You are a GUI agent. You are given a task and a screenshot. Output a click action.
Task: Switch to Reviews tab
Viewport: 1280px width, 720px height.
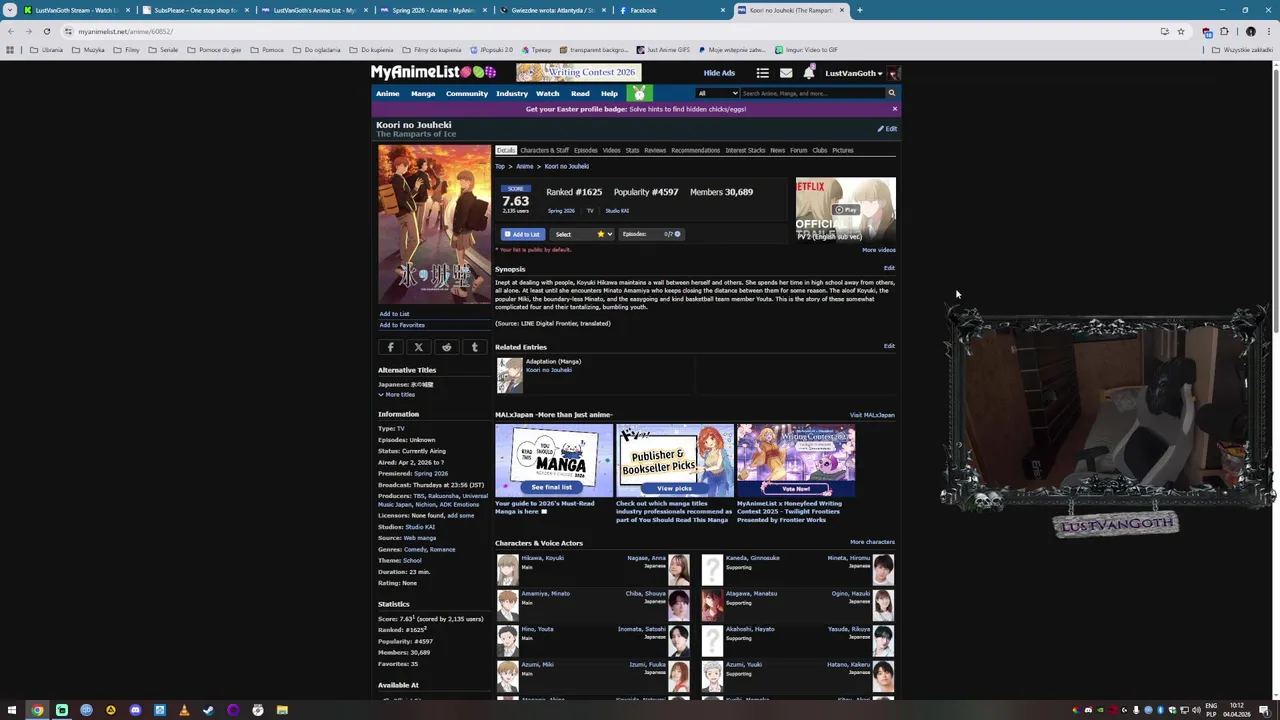tap(655, 151)
